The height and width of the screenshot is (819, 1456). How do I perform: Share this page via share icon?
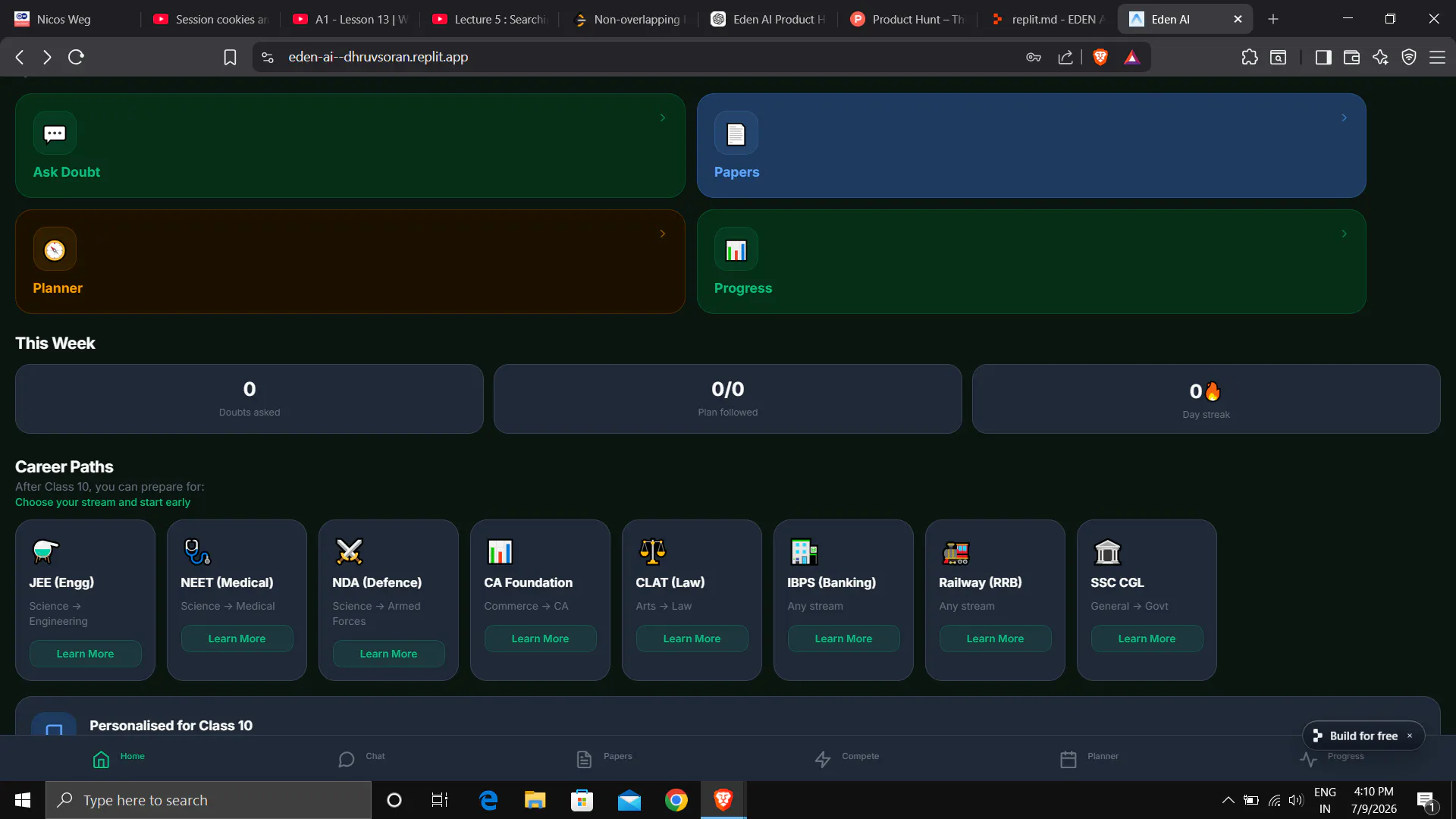(1065, 57)
